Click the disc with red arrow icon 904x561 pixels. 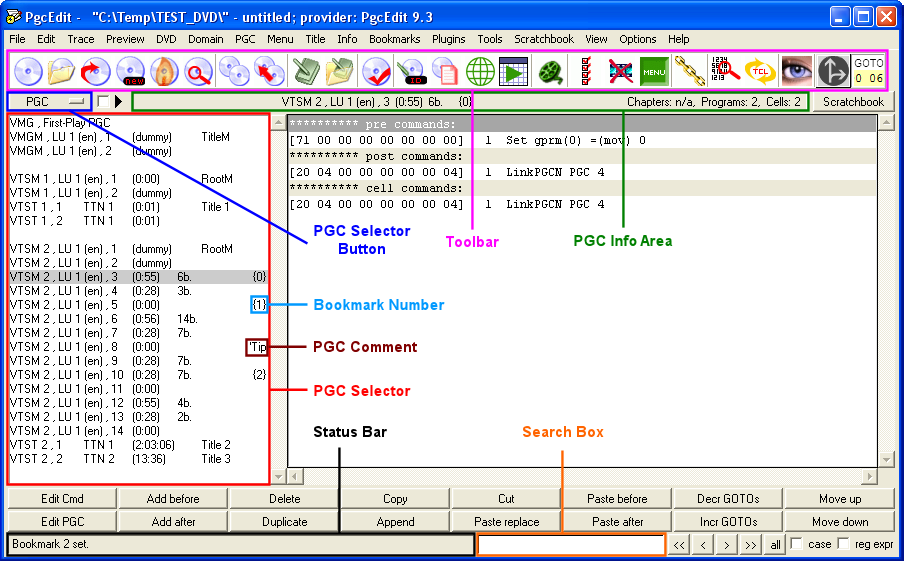96,71
